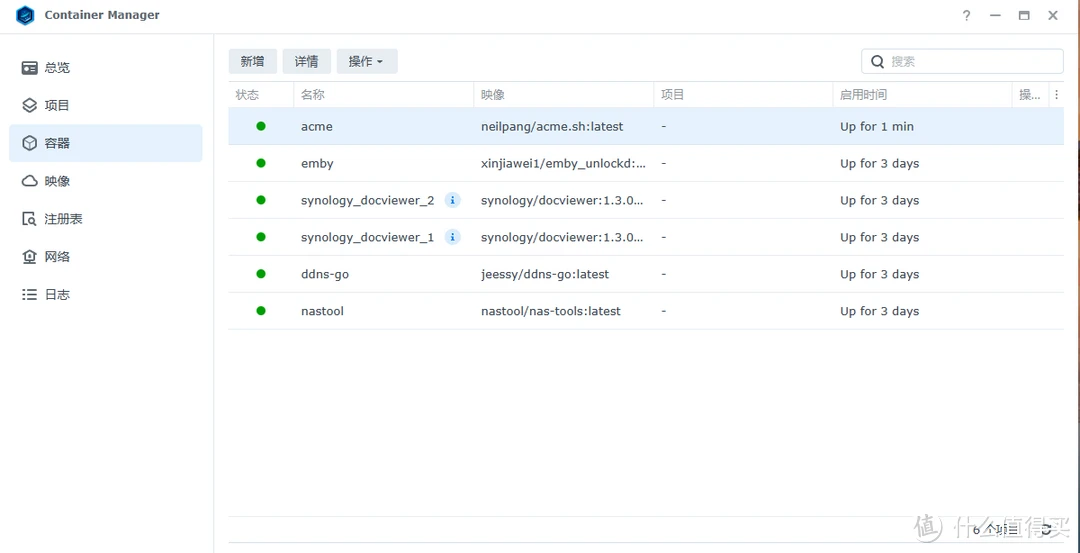1080x553 pixels.
Task: Open the help question mark icon
Action: [x=966, y=15]
